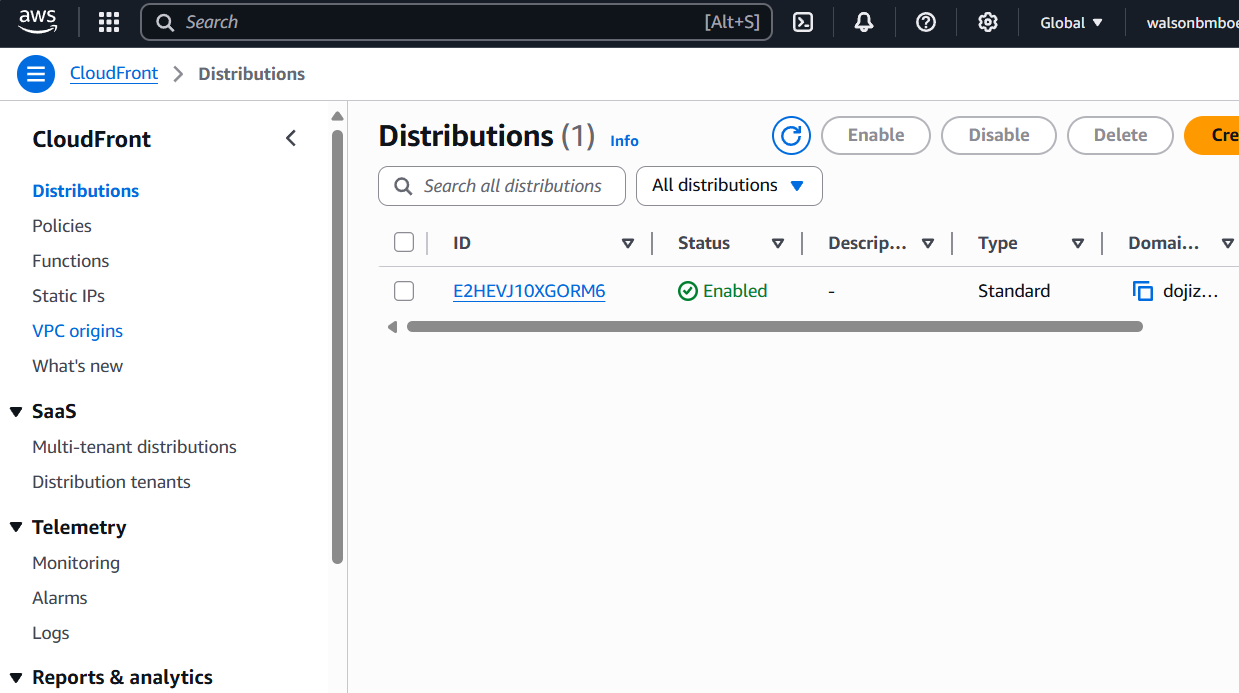Sort by Description column arrow
The height and width of the screenshot is (693, 1239).
click(928, 243)
